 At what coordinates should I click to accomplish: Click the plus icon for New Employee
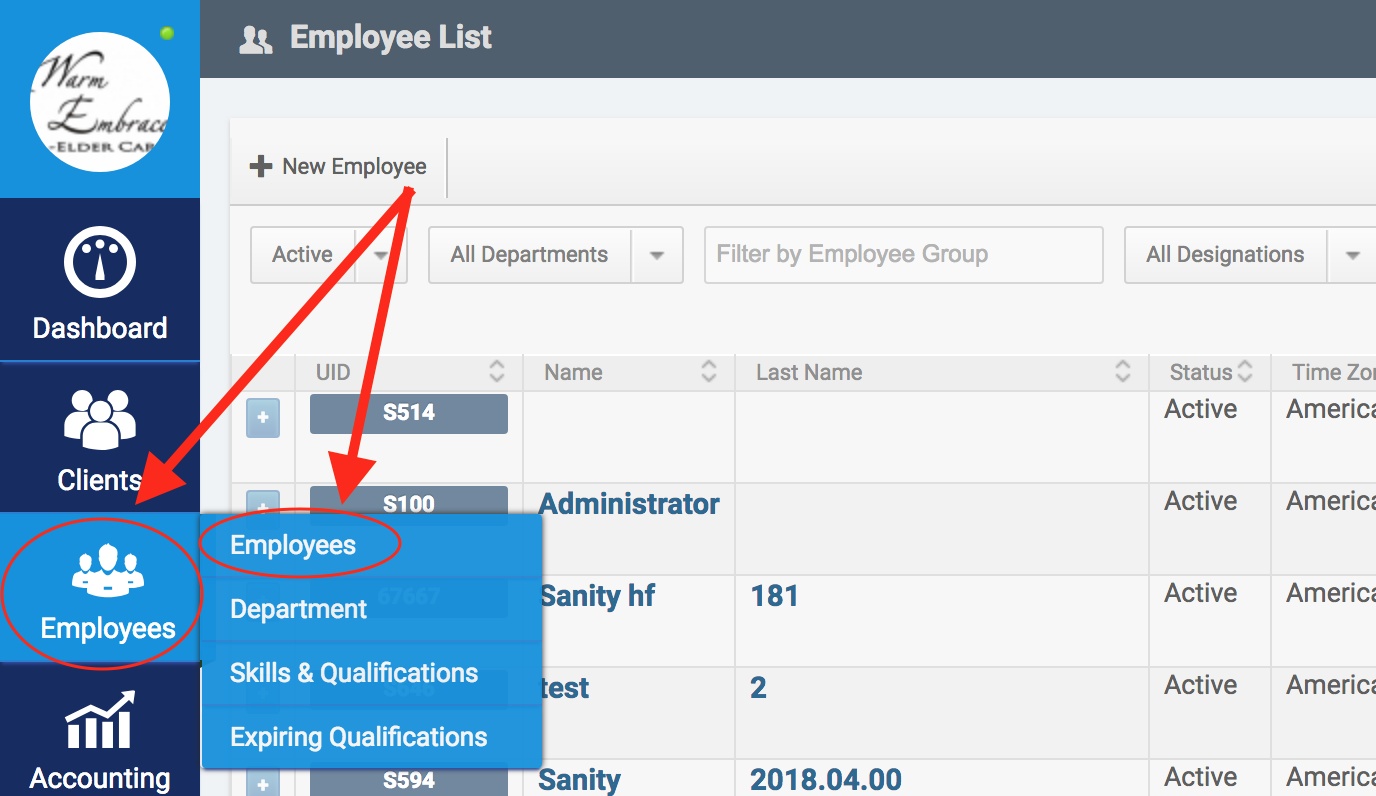tap(260, 167)
